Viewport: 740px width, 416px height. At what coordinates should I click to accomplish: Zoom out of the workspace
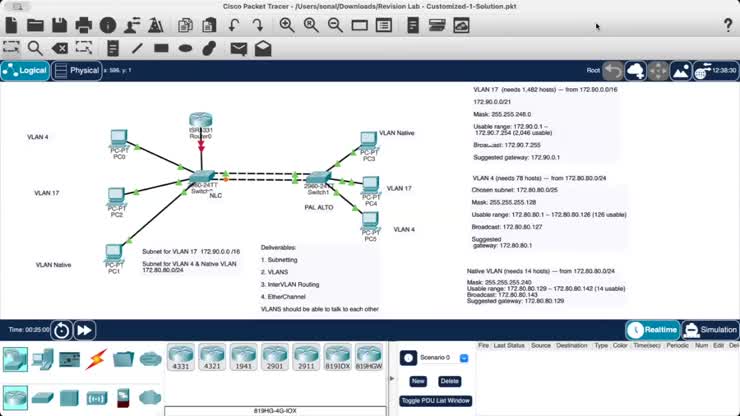coord(335,25)
